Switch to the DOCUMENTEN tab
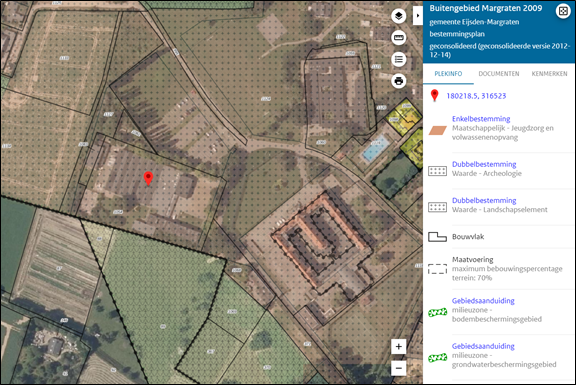This screenshot has height=385, width=576. [498, 74]
